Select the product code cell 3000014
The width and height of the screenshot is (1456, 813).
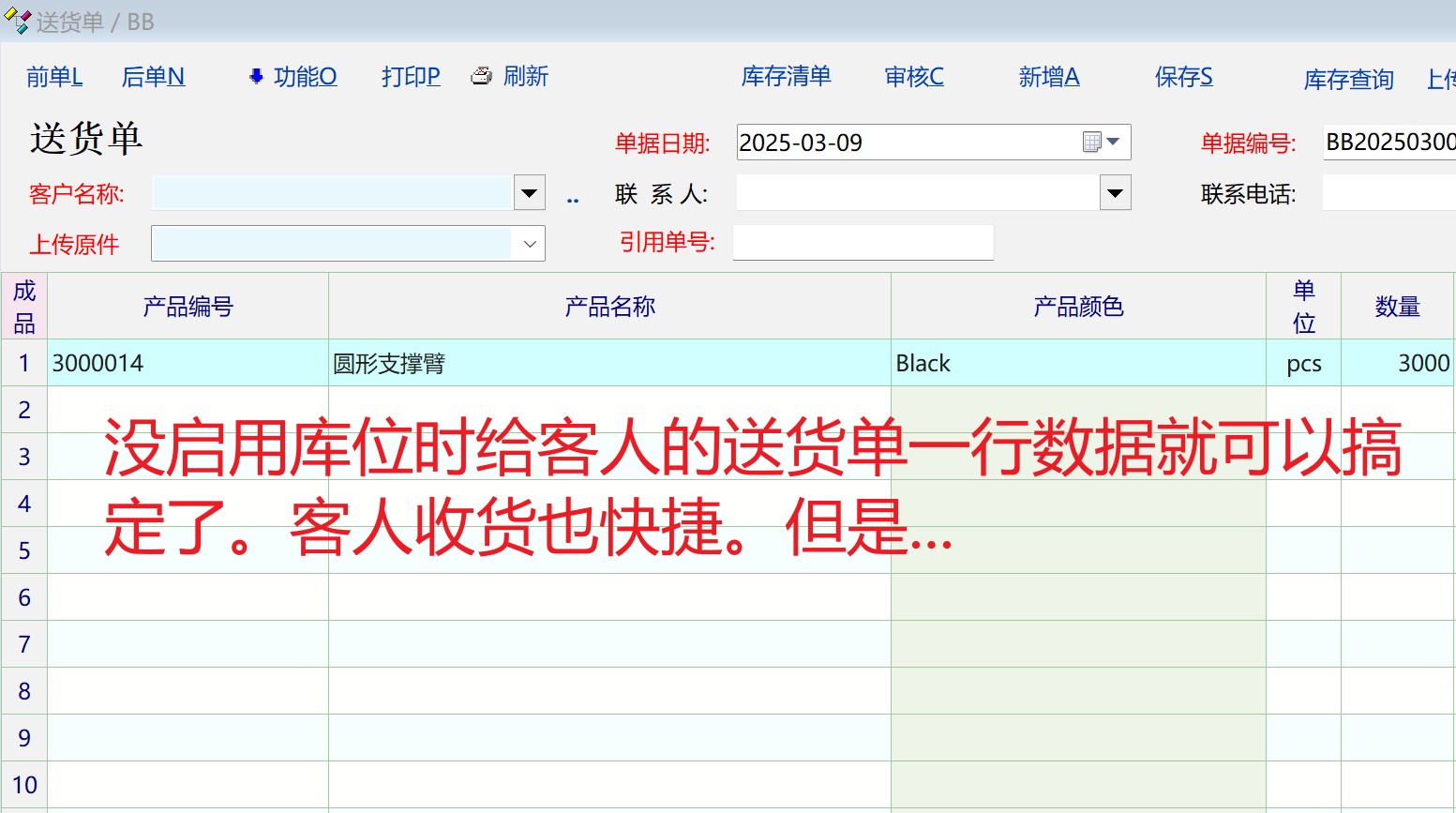(x=188, y=363)
